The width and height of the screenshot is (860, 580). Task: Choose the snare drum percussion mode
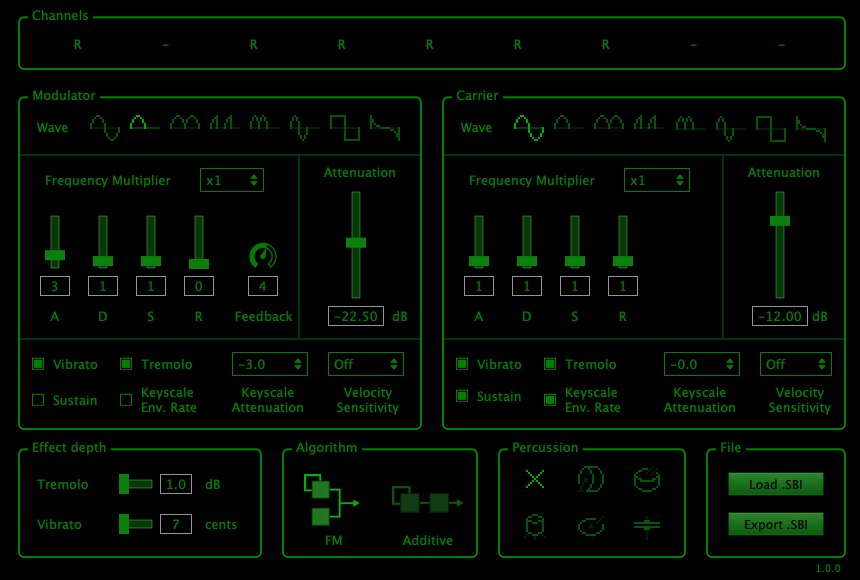647,480
